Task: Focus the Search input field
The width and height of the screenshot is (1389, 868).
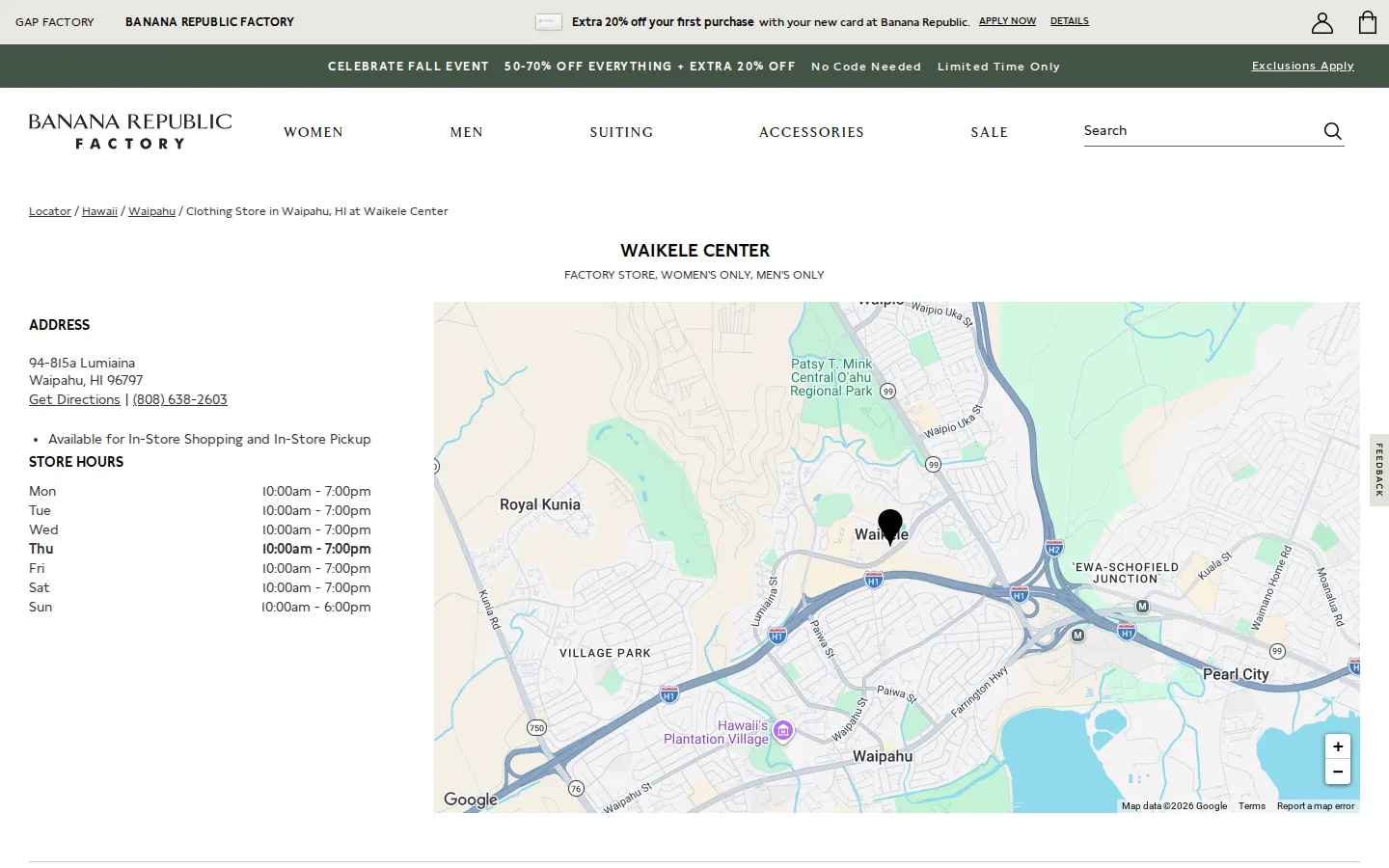Action: click(x=1201, y=131)
